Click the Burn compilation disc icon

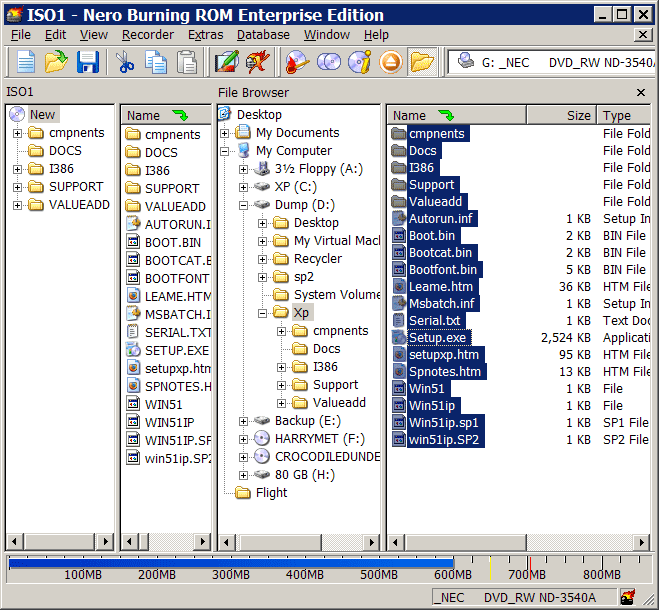(x=297, y=62)
